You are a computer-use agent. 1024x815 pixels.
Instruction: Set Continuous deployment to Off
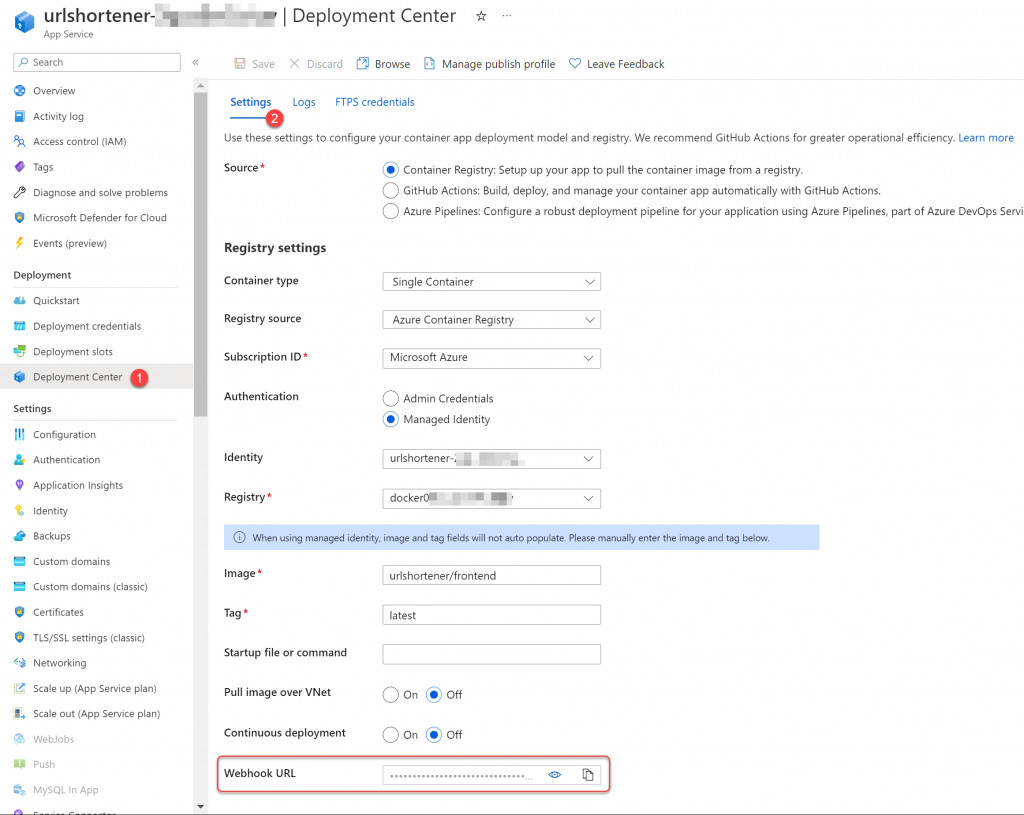pyautogui.click(x=434, y=735)
